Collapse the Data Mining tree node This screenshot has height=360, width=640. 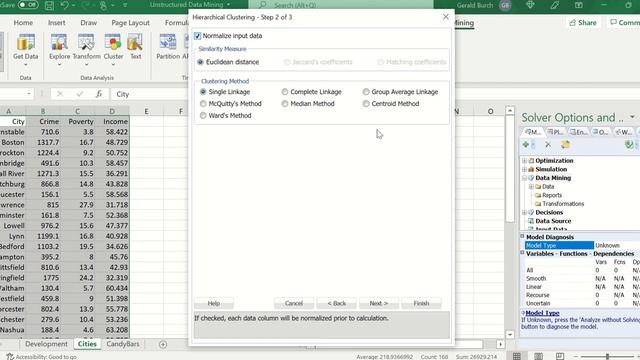pyautogui.click(x=524, y=178)
